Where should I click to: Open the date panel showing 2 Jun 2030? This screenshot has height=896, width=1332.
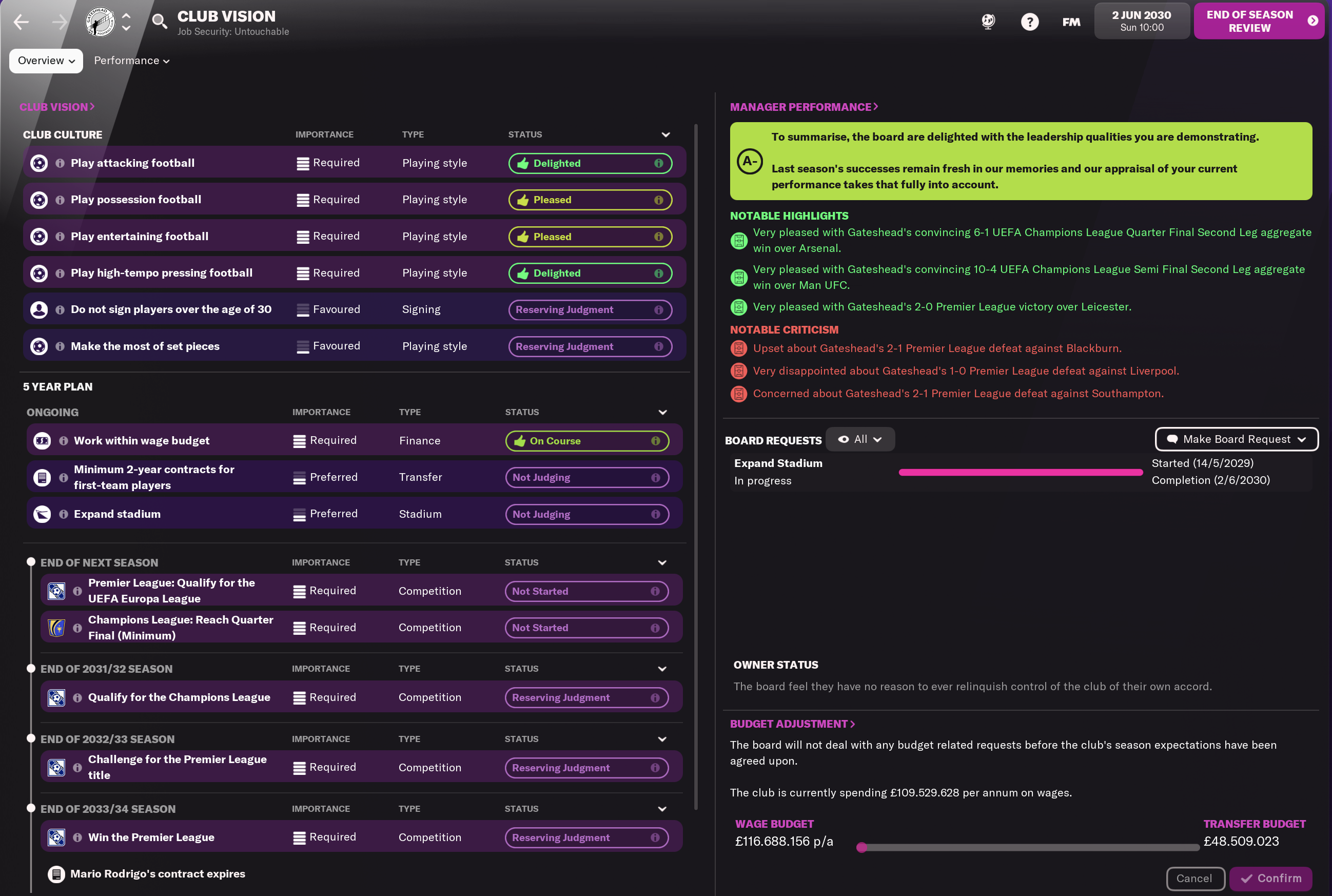(x=1141, y=21)
